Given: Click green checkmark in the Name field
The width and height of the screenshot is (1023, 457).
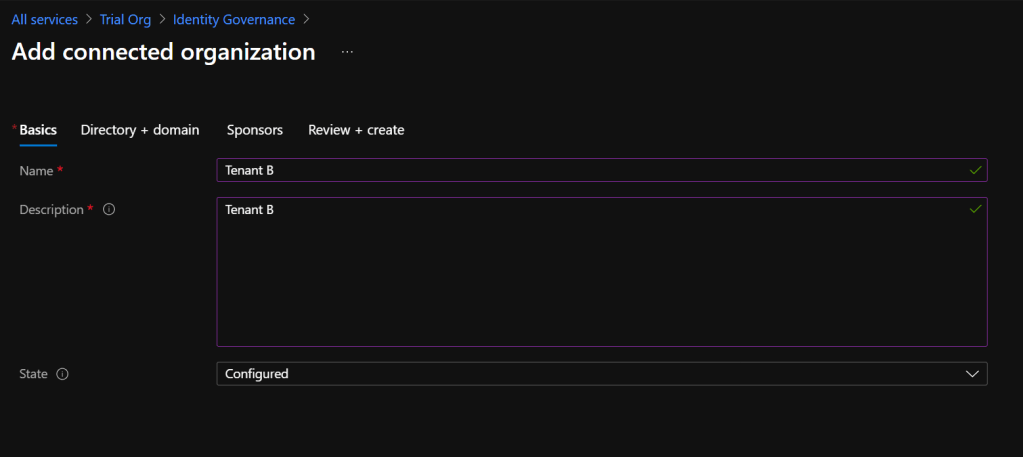Looking at the screenshot, I should pyautogui.click(x=975, y=171).
